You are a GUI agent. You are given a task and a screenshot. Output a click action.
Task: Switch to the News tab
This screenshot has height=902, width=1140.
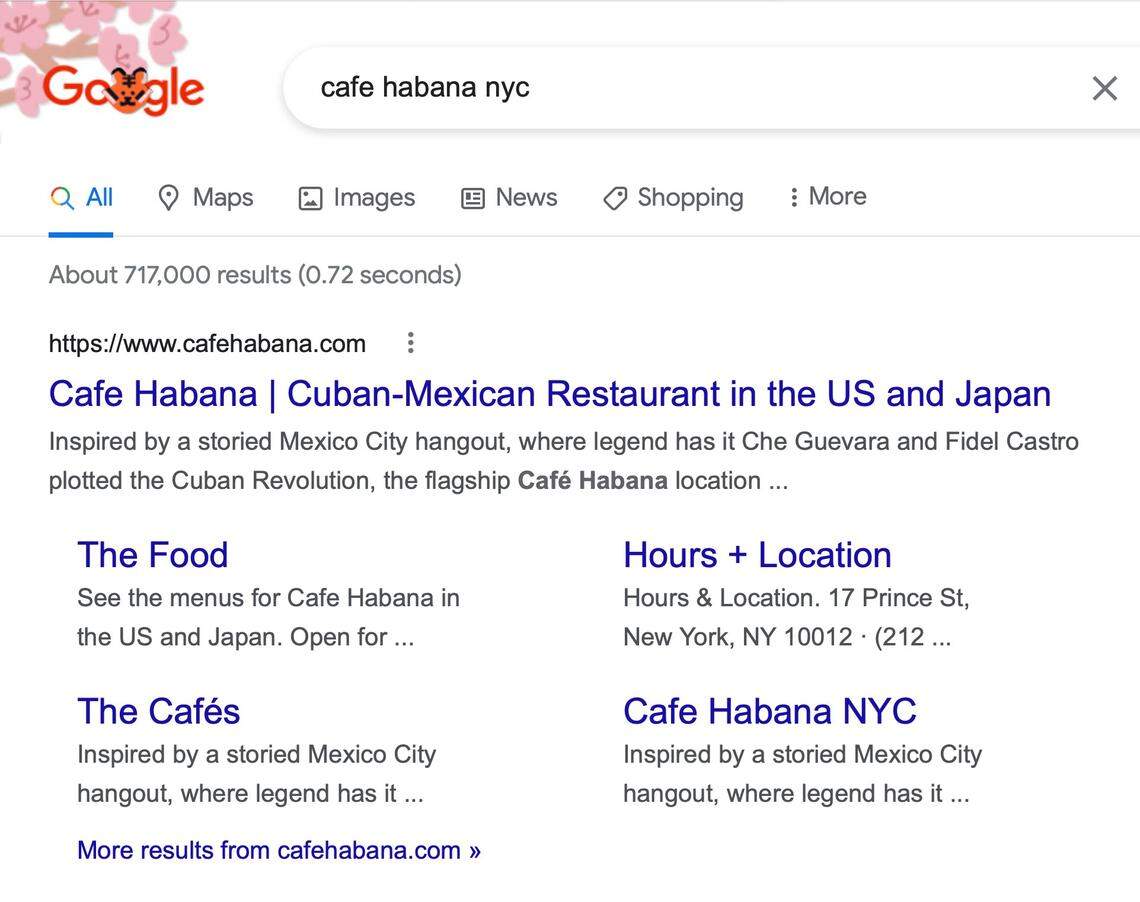coord(509,198)
